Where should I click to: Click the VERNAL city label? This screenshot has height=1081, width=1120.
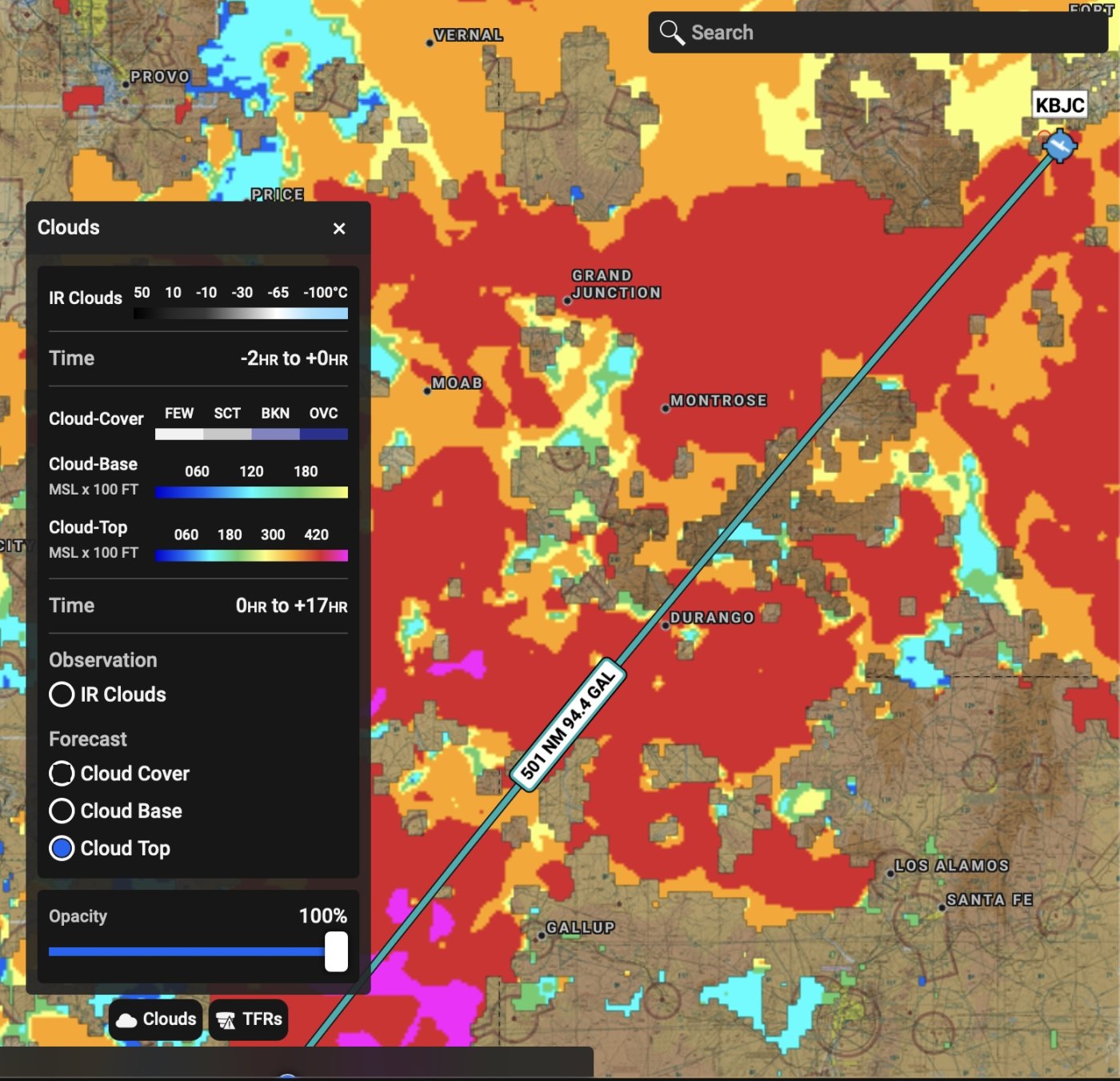point(468,35)
